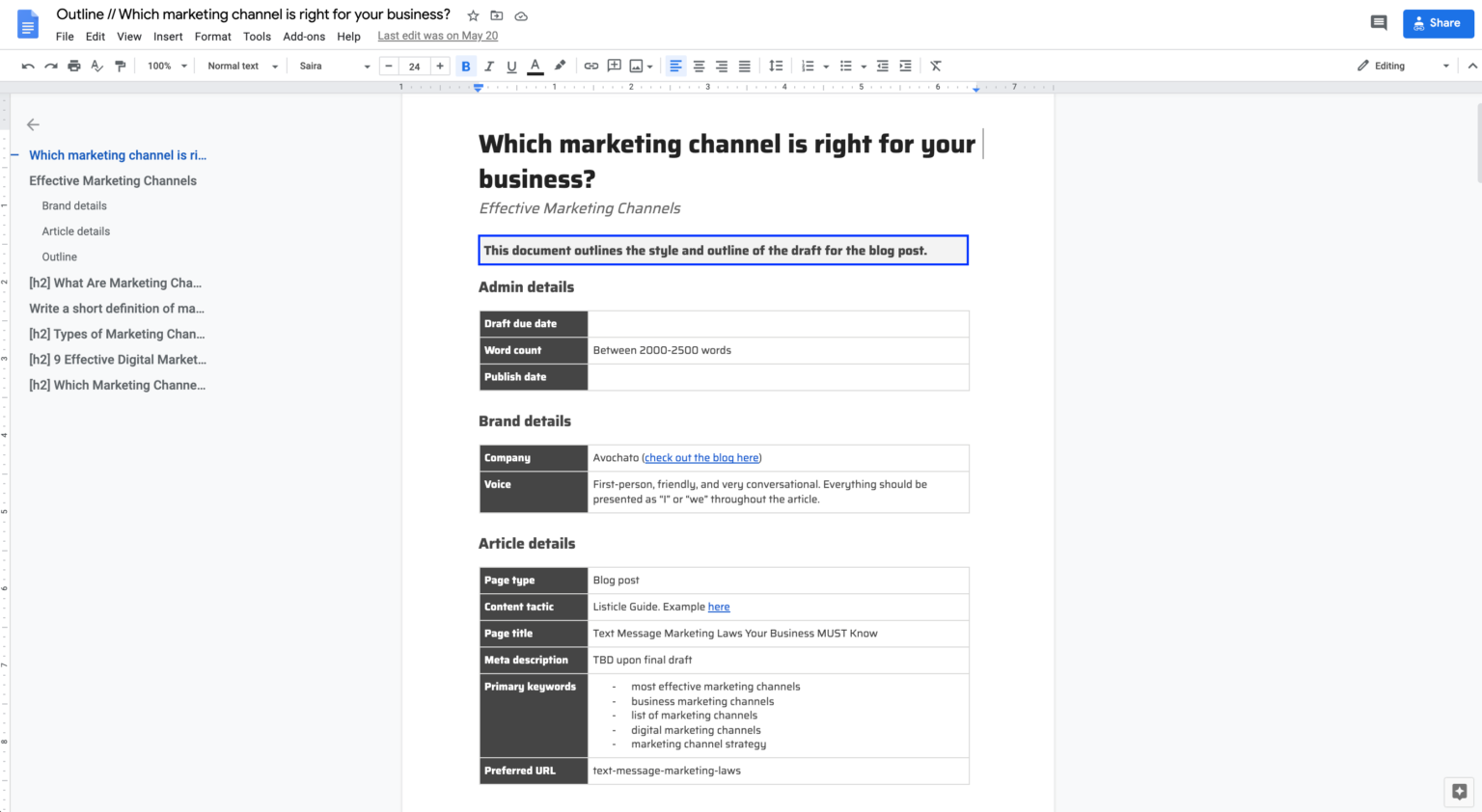Undo the last action
The image size is (1482, 812).
coord(28,66)
